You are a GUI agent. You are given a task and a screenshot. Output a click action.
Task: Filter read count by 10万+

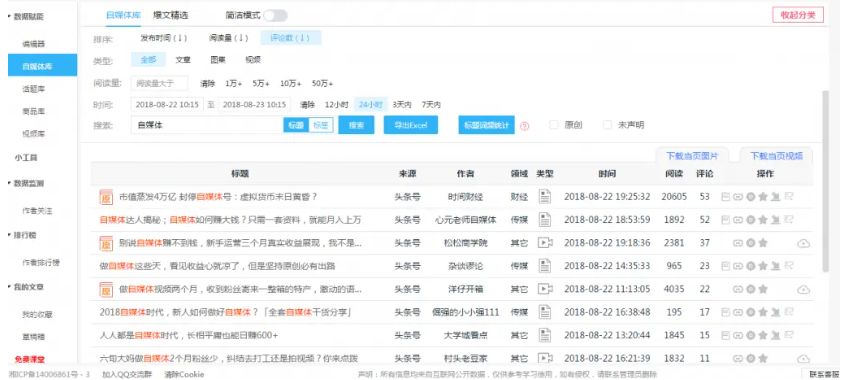[x=291, y=83]
